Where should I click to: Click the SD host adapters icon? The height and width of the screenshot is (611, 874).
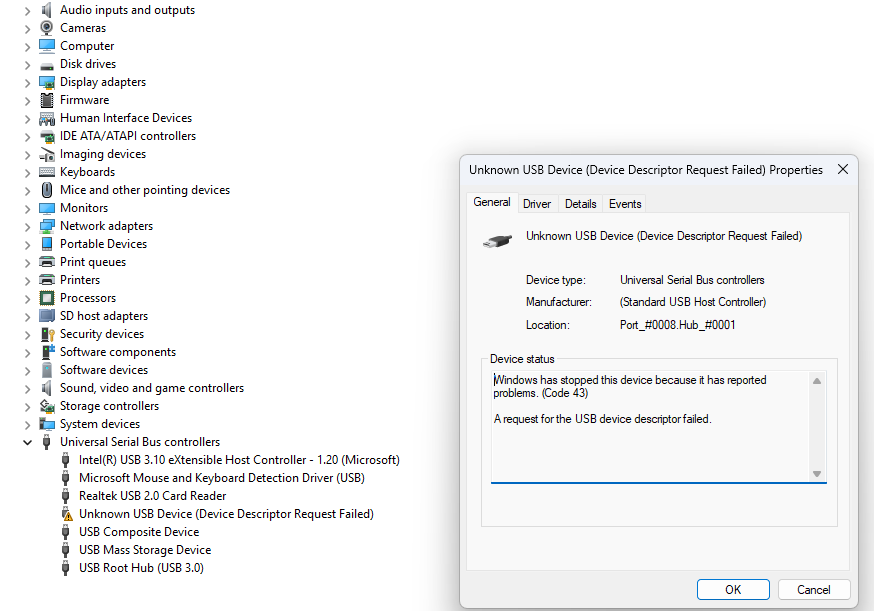[x=47, y=316]
